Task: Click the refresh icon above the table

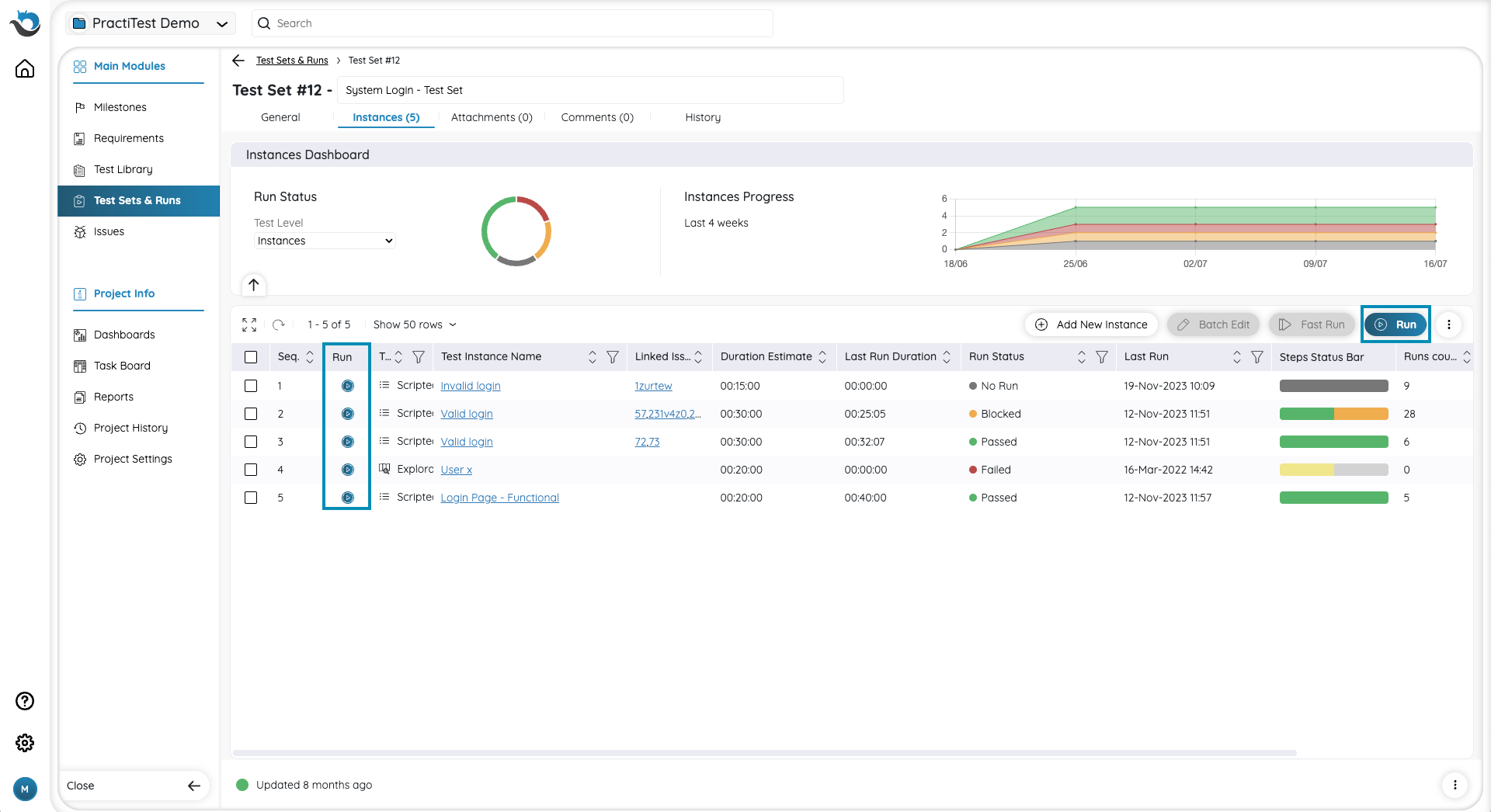Action: click(x=279, y=324)
